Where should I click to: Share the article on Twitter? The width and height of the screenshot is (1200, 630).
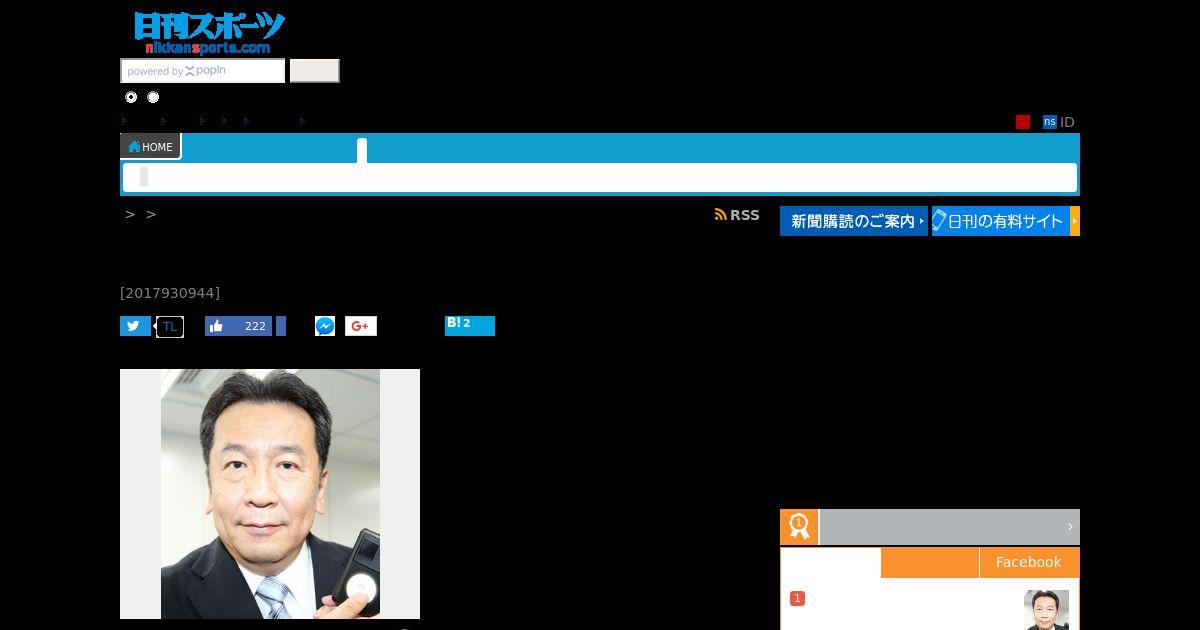point(135,326)
